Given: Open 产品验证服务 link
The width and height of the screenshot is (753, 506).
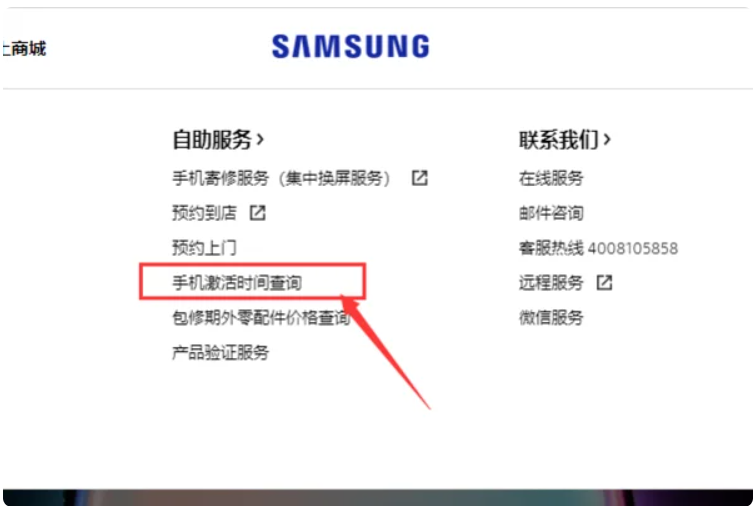Looking at the screenshot, I should coord(221,352).
